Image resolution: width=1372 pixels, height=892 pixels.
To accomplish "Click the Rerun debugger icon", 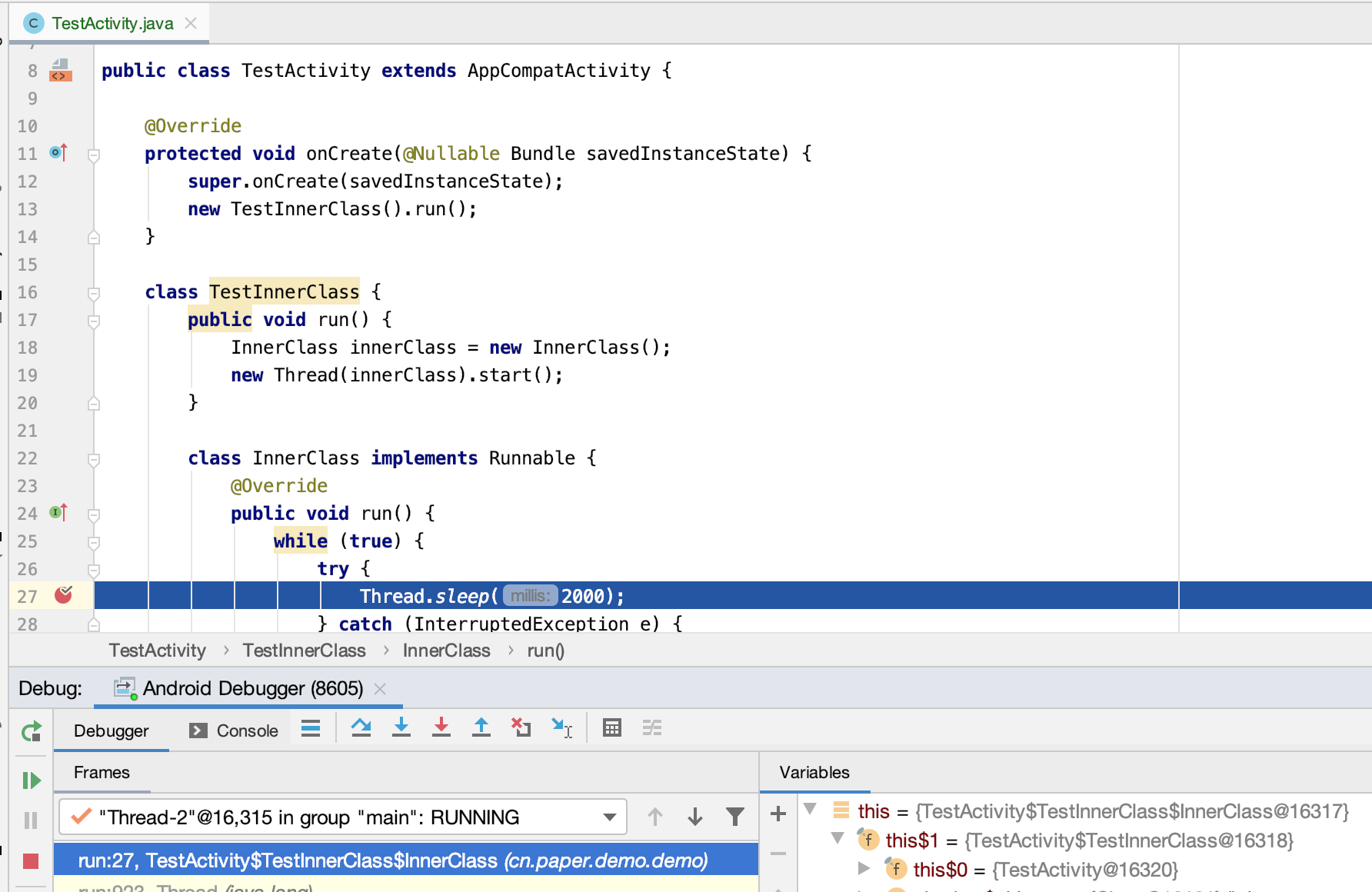I will [x=31, y=731].
